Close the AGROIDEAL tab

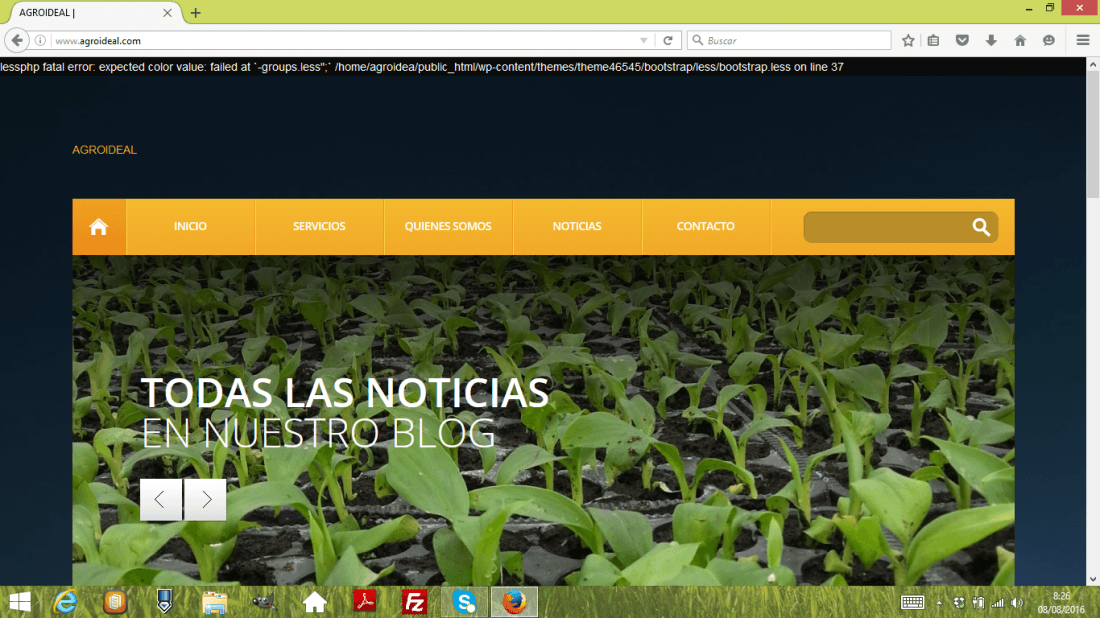[167, 13]
